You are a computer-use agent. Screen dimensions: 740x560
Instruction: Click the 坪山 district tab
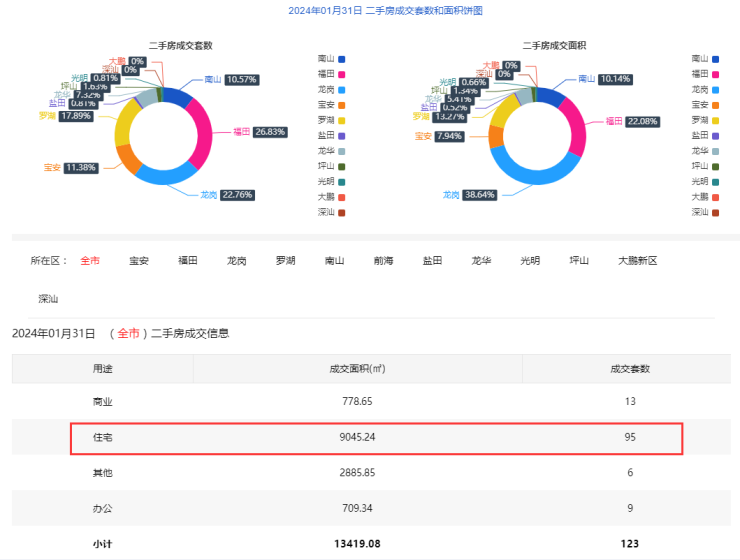click(x=579, y=261)
